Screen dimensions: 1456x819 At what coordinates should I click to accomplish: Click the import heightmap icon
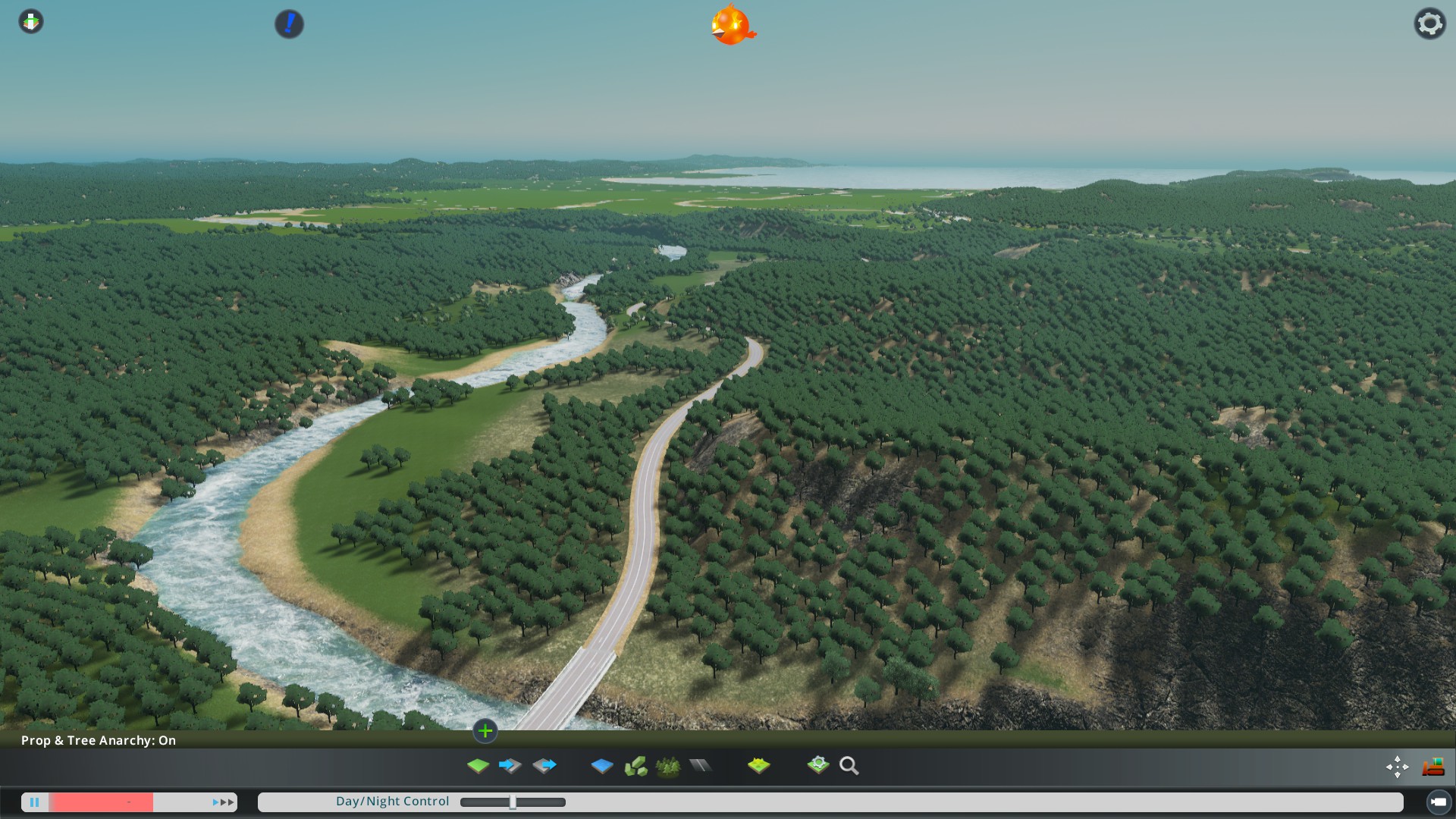[510, 766]
